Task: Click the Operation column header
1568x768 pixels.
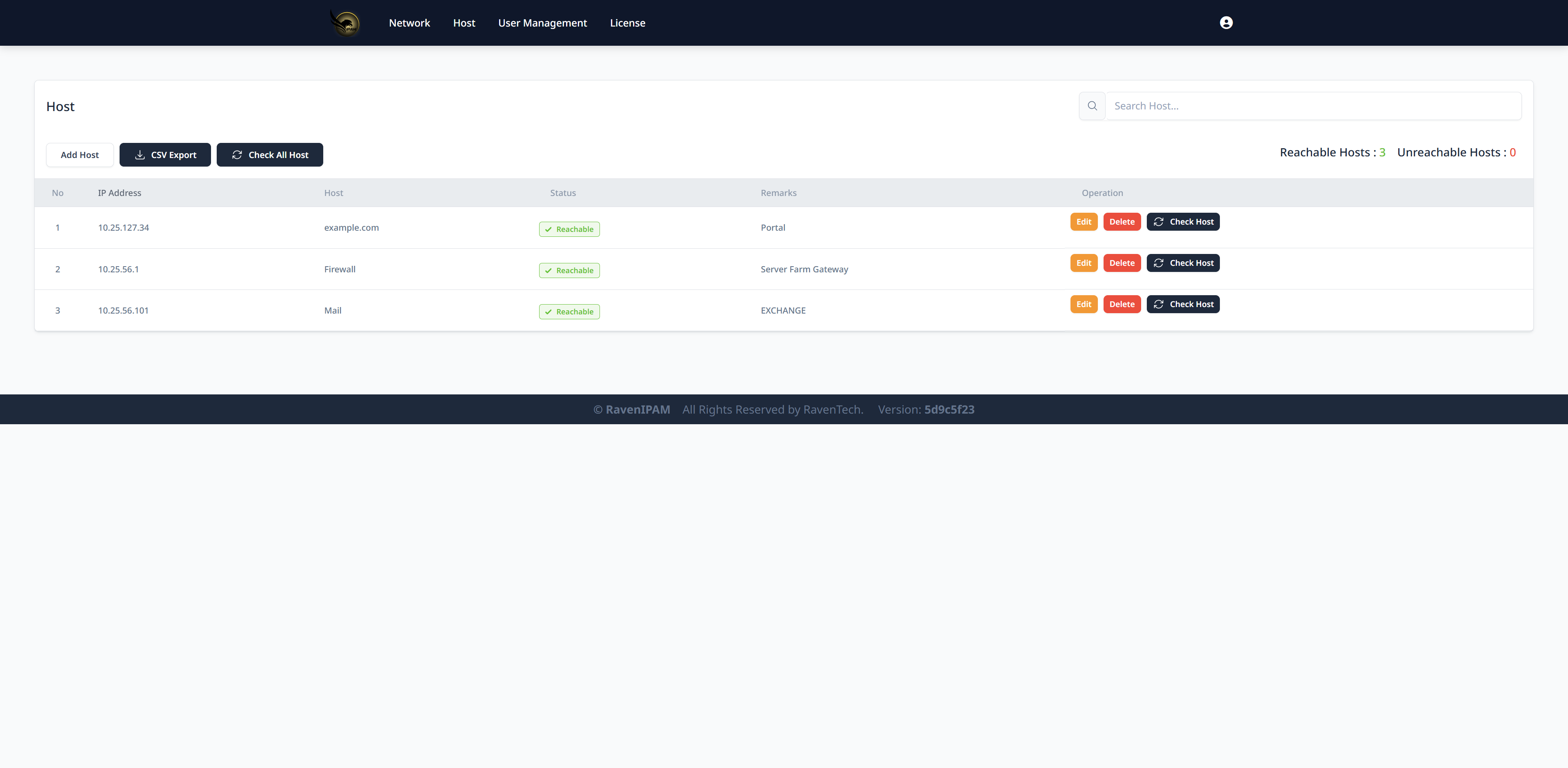Action: pyautogui.click(x=1102, y=193)
